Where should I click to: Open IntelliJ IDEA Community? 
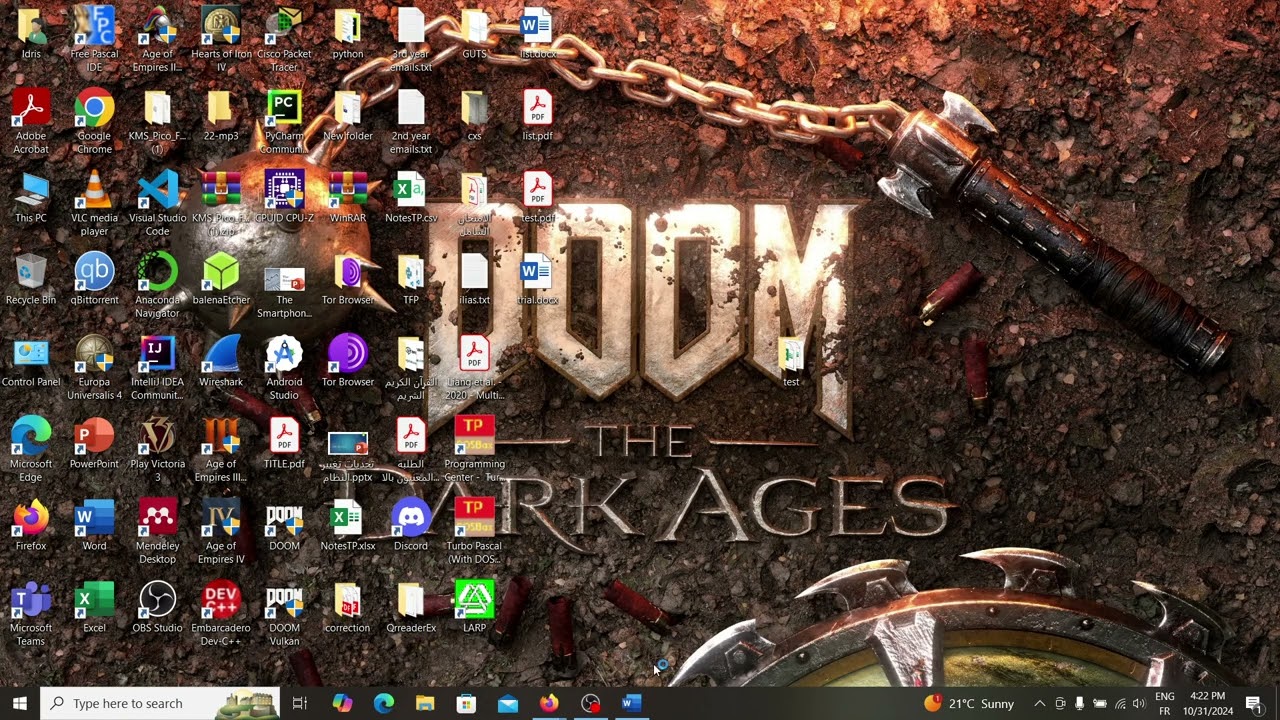tap(157, 367)
